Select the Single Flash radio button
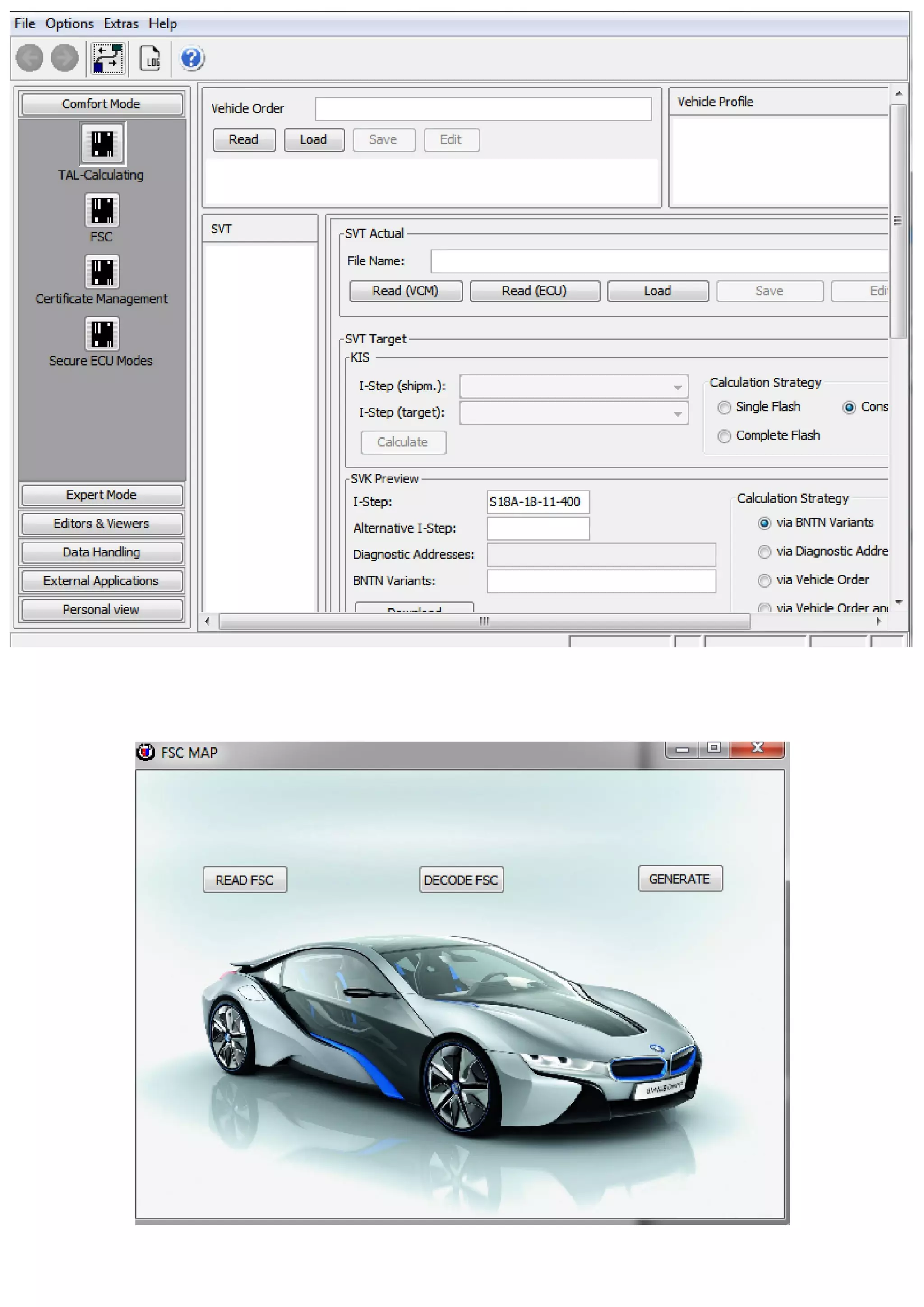The width and height of the screenshot is (924, 1307). point(724,408)
